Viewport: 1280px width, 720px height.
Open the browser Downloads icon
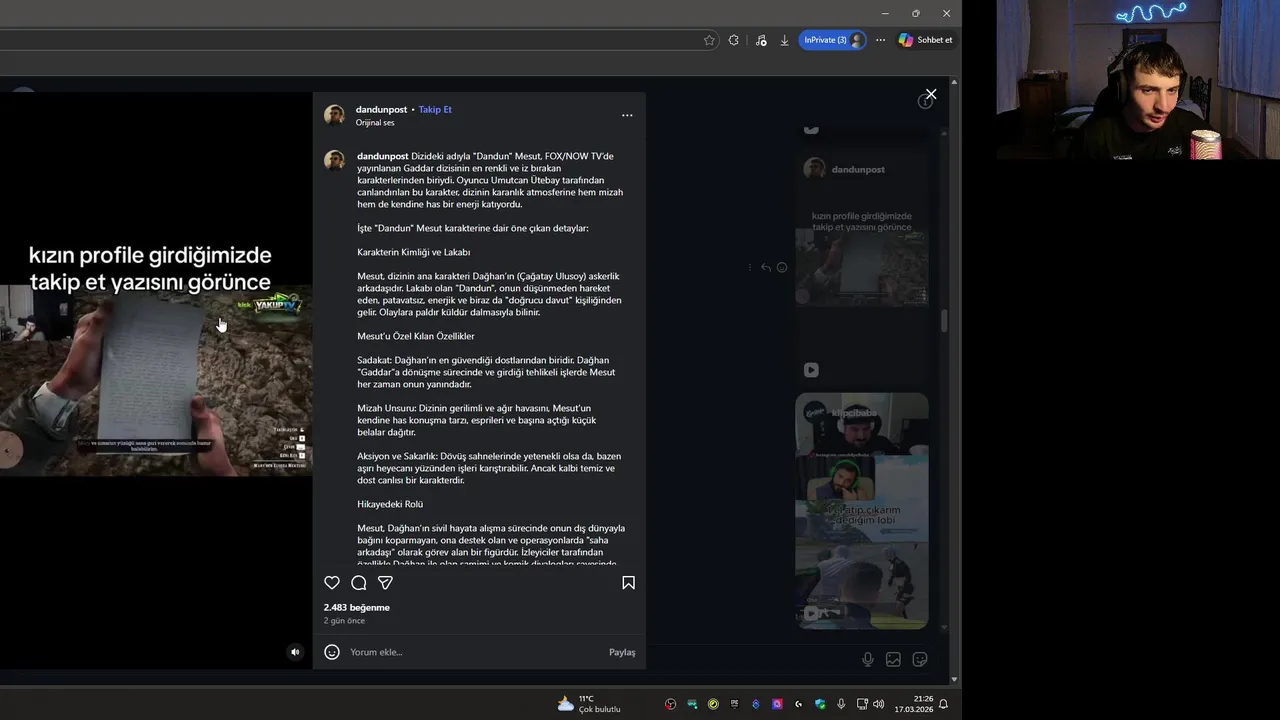tap(785, 40)
